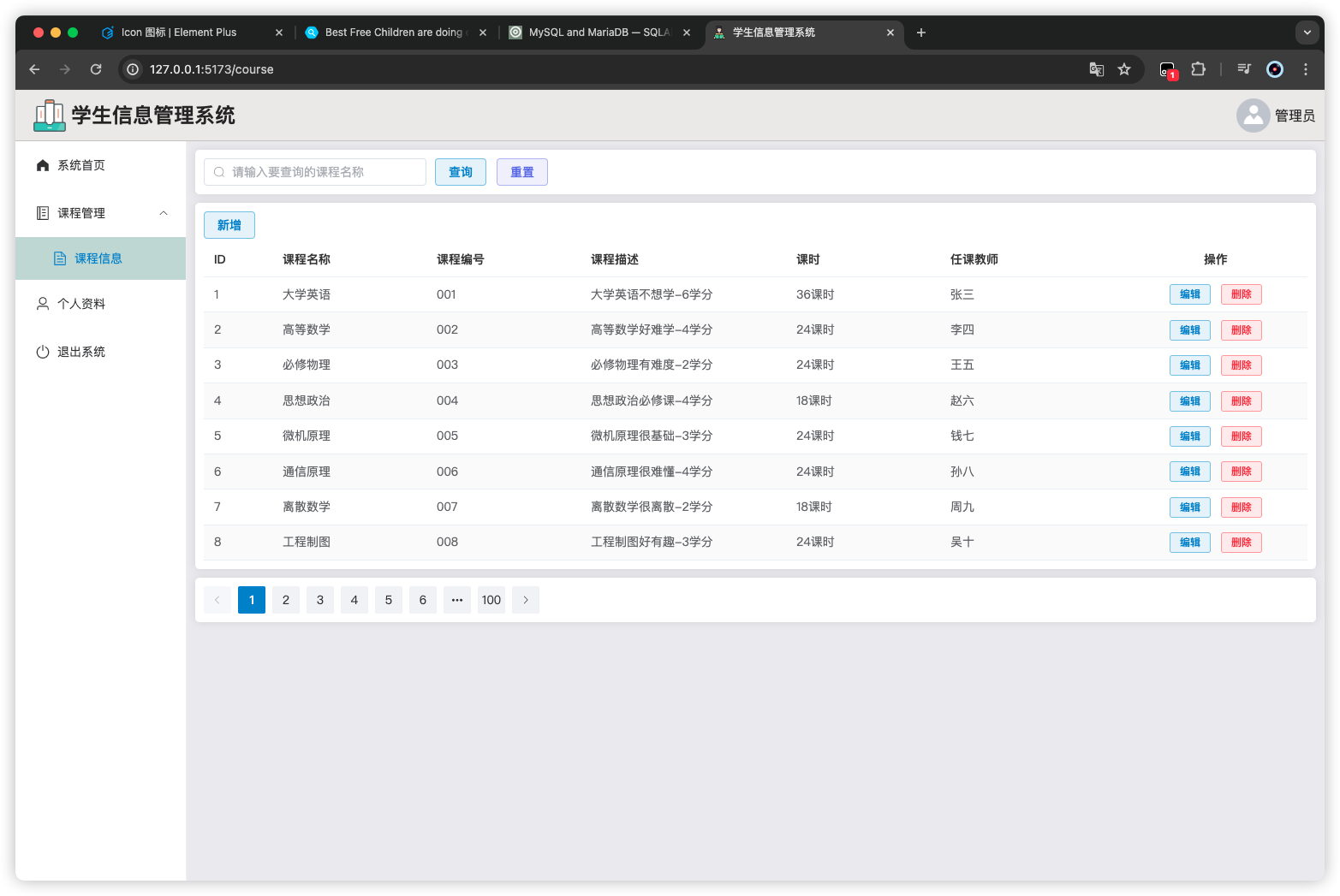Collapse the 课程管理 sidebar menu

(100, 213)
